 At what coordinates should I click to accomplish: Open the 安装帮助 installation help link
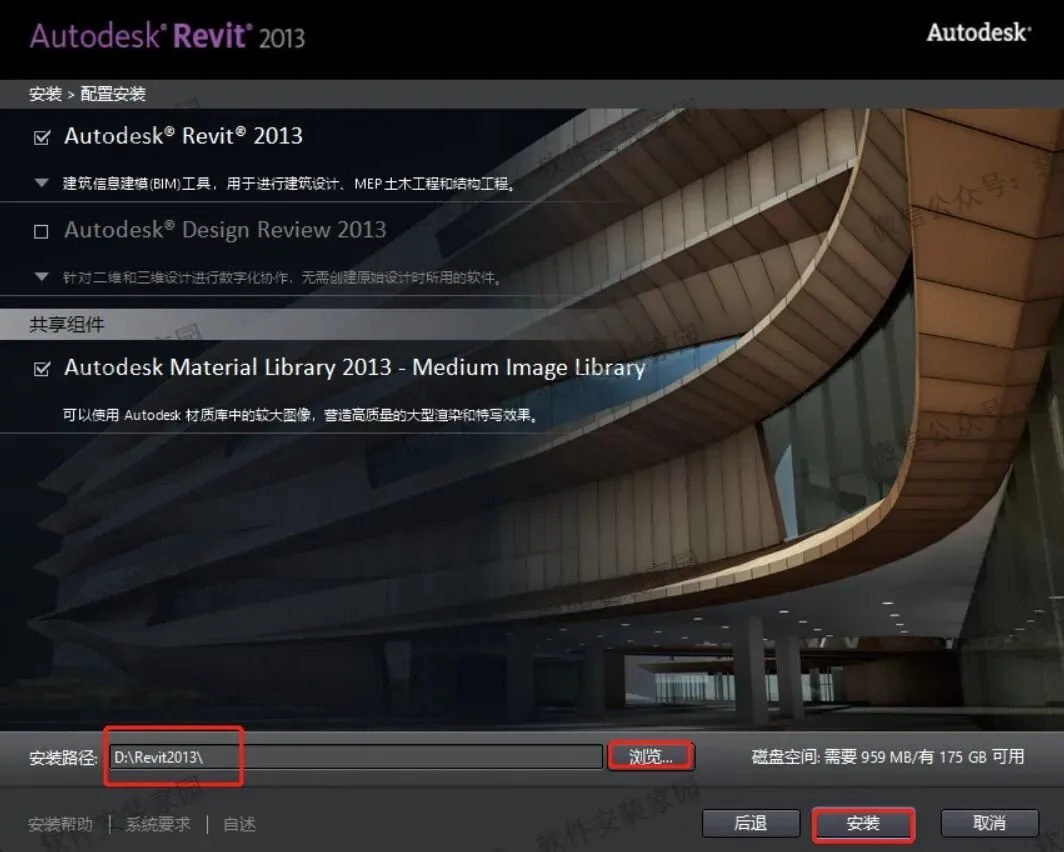pos(60,824)
